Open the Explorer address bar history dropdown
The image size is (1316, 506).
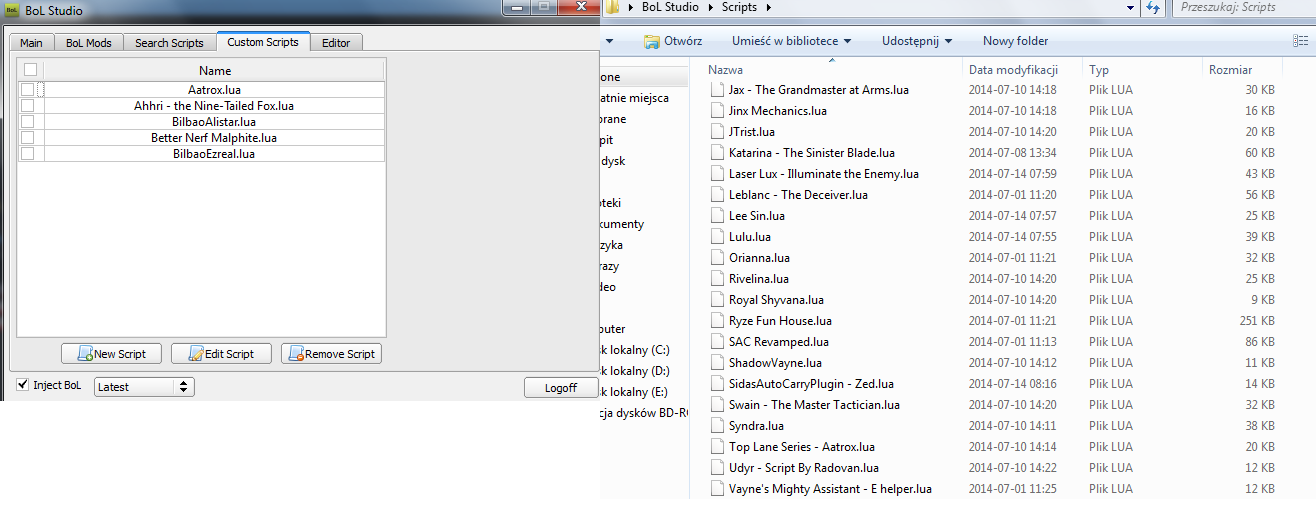[1131, 8]
